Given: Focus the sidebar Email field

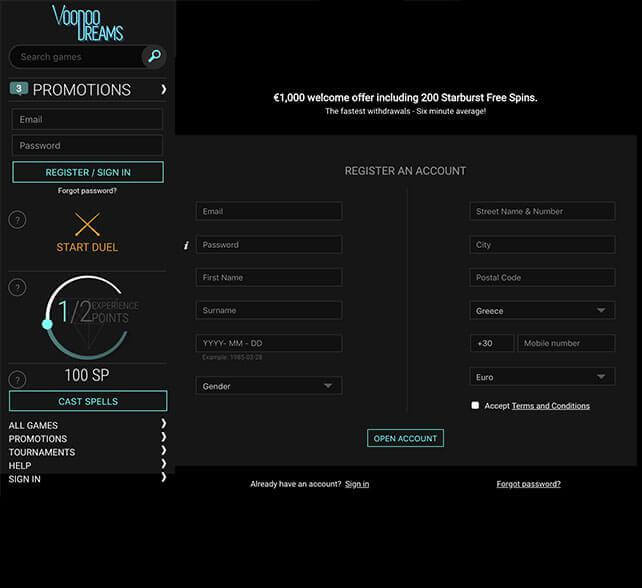Looking at the screenshot, I should (87, 119).
